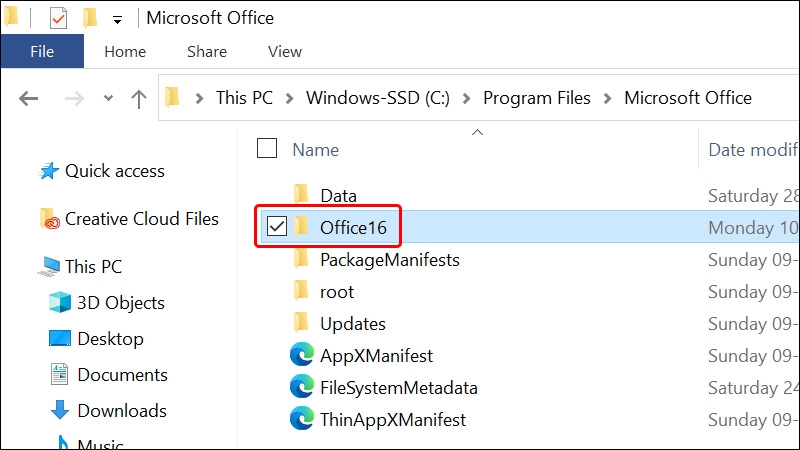The width and height of the screenshot is (800, 450).
Task: Sort by the Date modified column header
Action: (753, 150)
